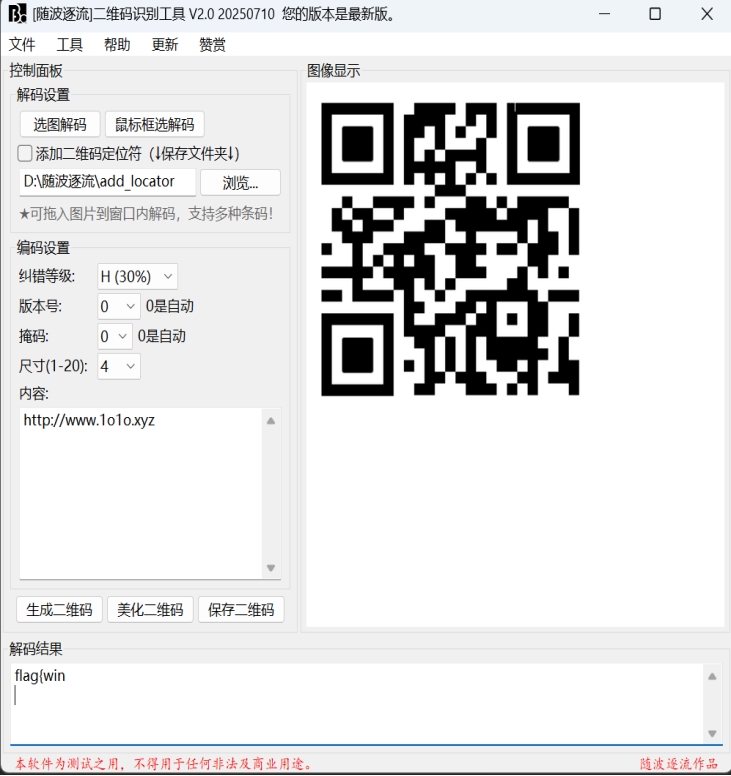Click the 美化二维码 button
This screenshot has width=731, height=776.
click(150, 609)
